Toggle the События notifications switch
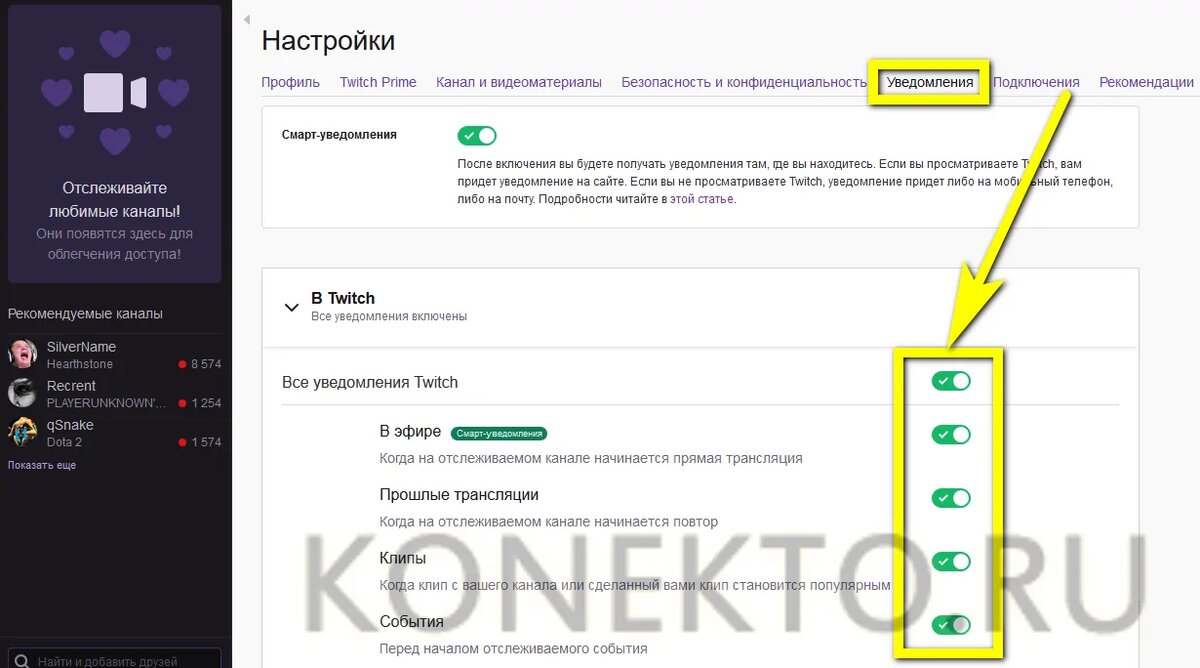 (x=951, y=624)
